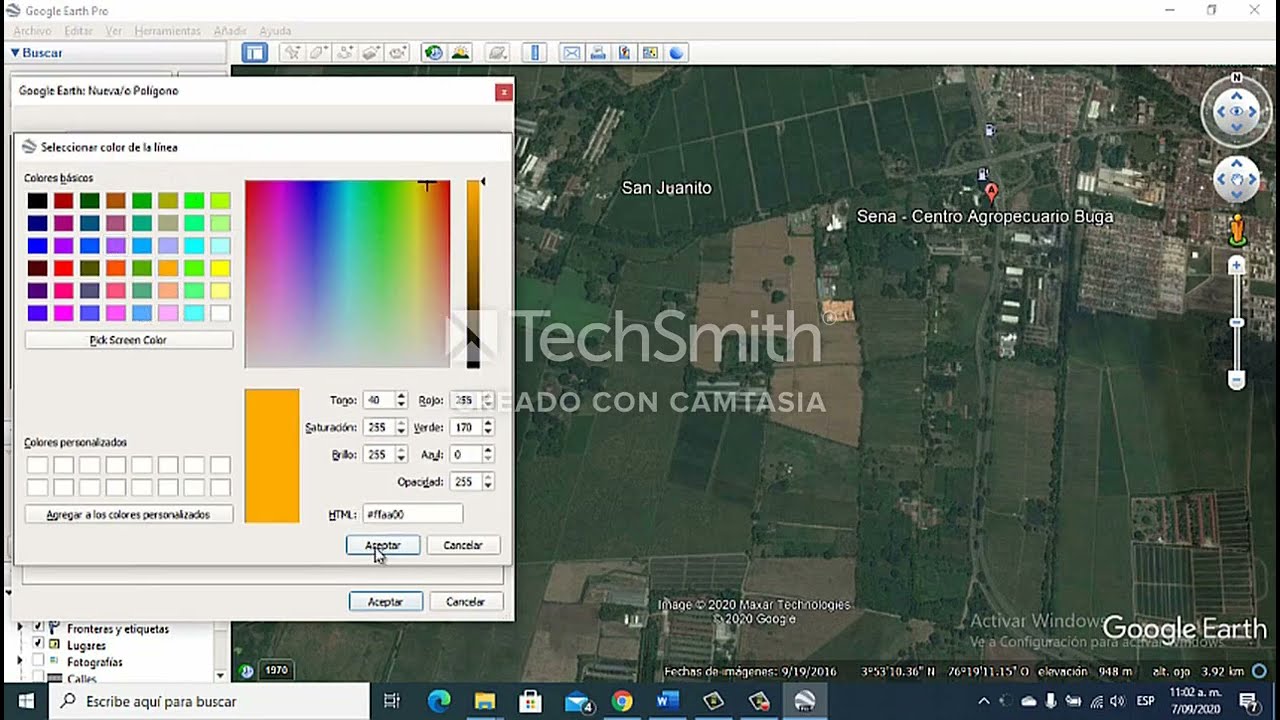Open the Añadir menu
The width and height of the screenshot is (1280, 720).
coord(230,31)
